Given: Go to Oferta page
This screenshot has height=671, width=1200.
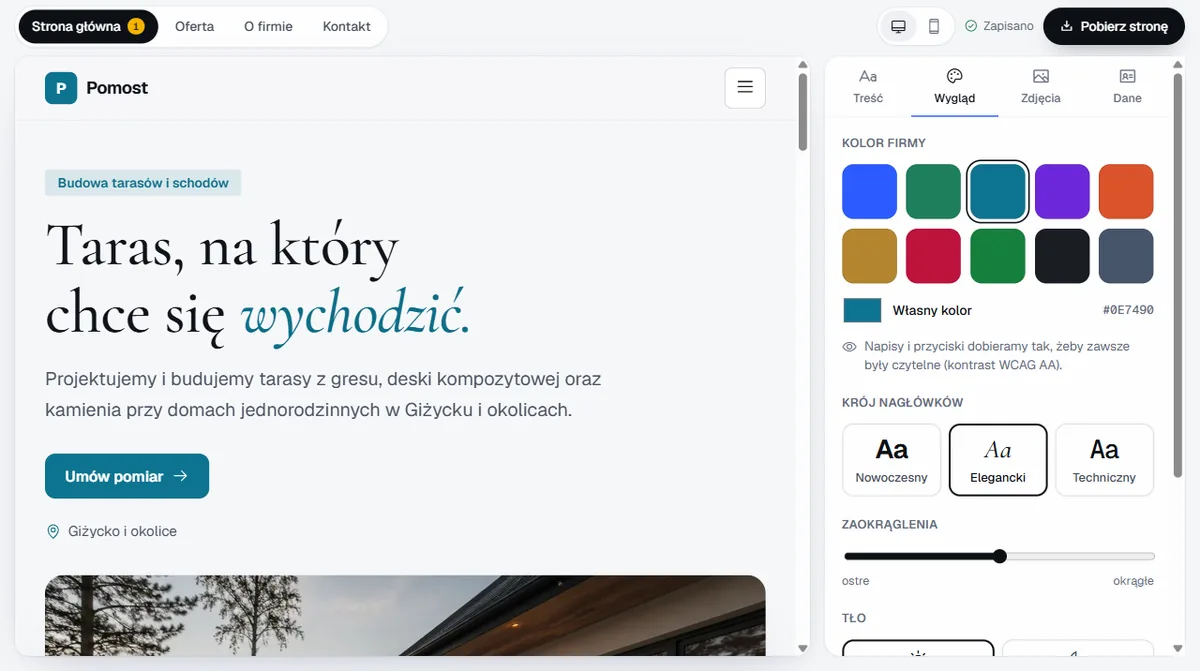Looking at the screenshot, I should click(194, 26).
